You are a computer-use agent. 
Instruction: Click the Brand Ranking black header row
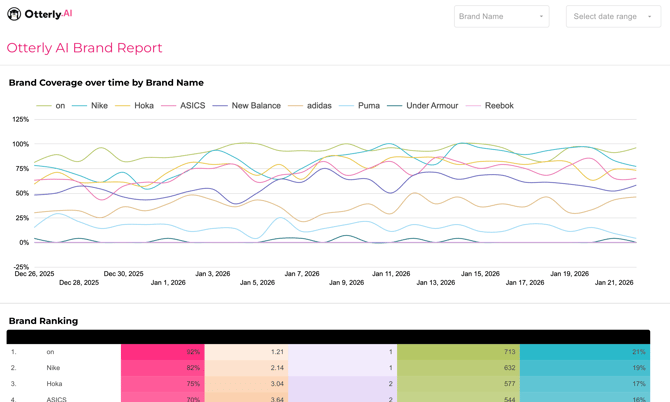pyautogui.click(x=328, y=337)
